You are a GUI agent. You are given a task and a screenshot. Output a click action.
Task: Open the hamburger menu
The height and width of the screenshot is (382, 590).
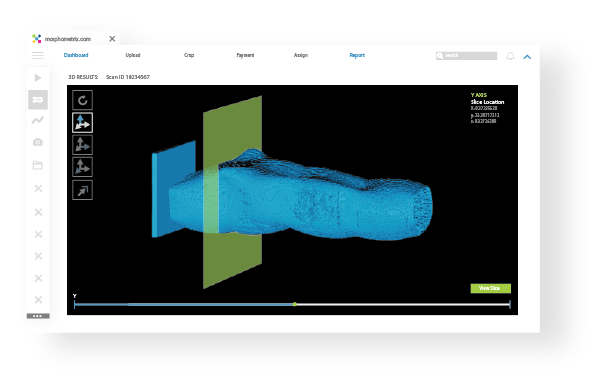38,56
